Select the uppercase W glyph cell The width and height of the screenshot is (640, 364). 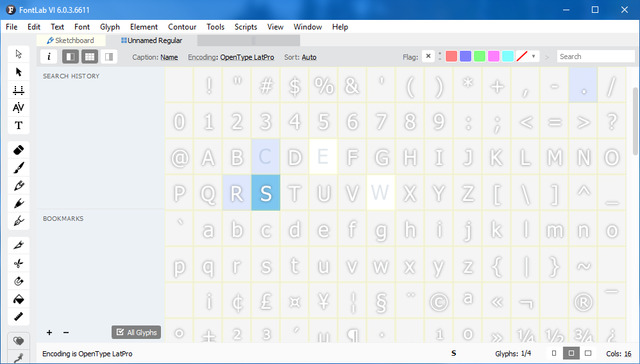point(381,193)
